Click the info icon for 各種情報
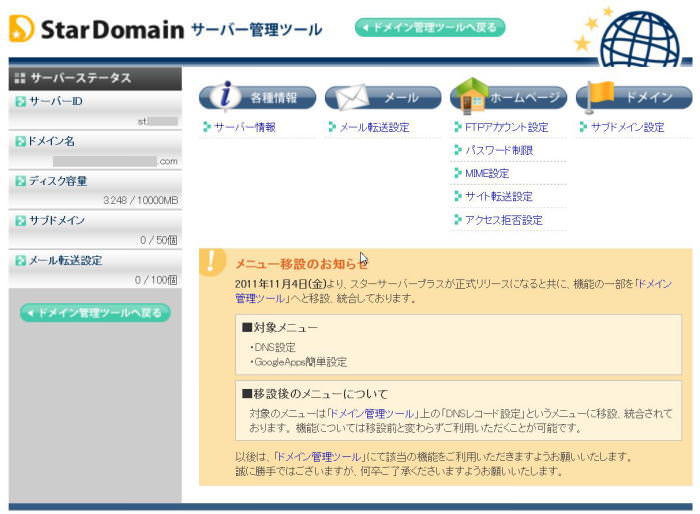This screenshot has width=700, height=514. [226, 94]
